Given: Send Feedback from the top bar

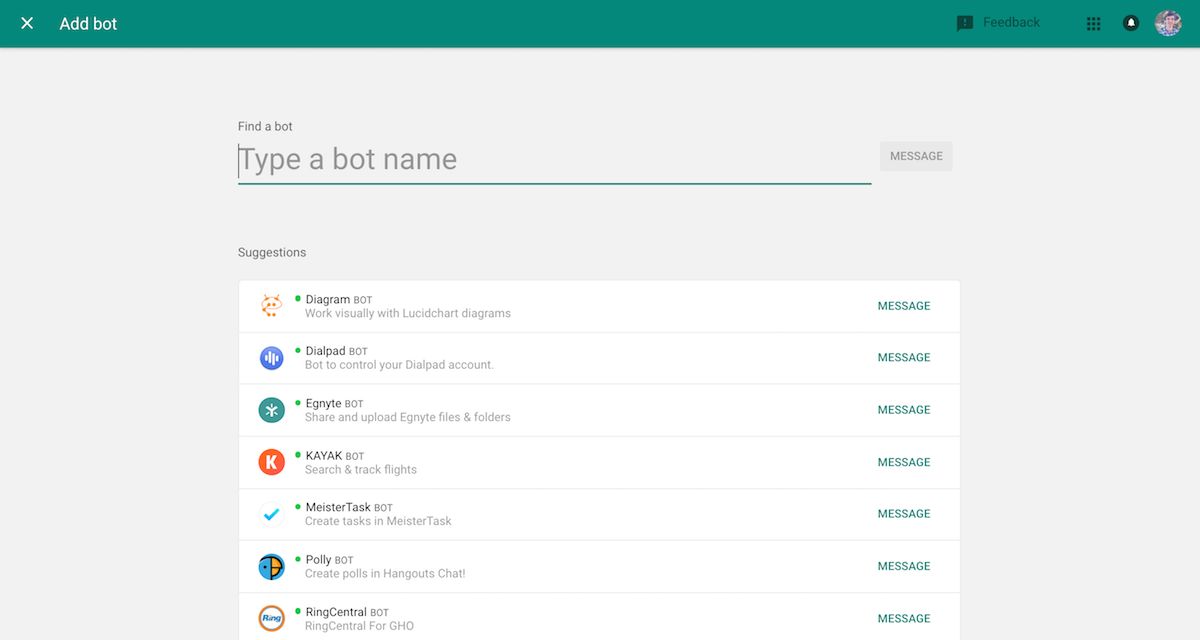Looking at the screenshot, I should point(998,23).
